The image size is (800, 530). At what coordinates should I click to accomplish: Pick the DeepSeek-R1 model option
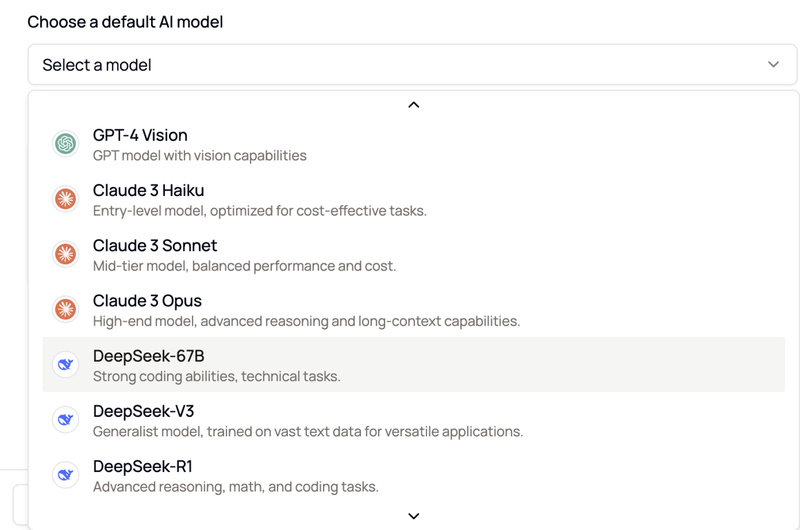(142, 466)
